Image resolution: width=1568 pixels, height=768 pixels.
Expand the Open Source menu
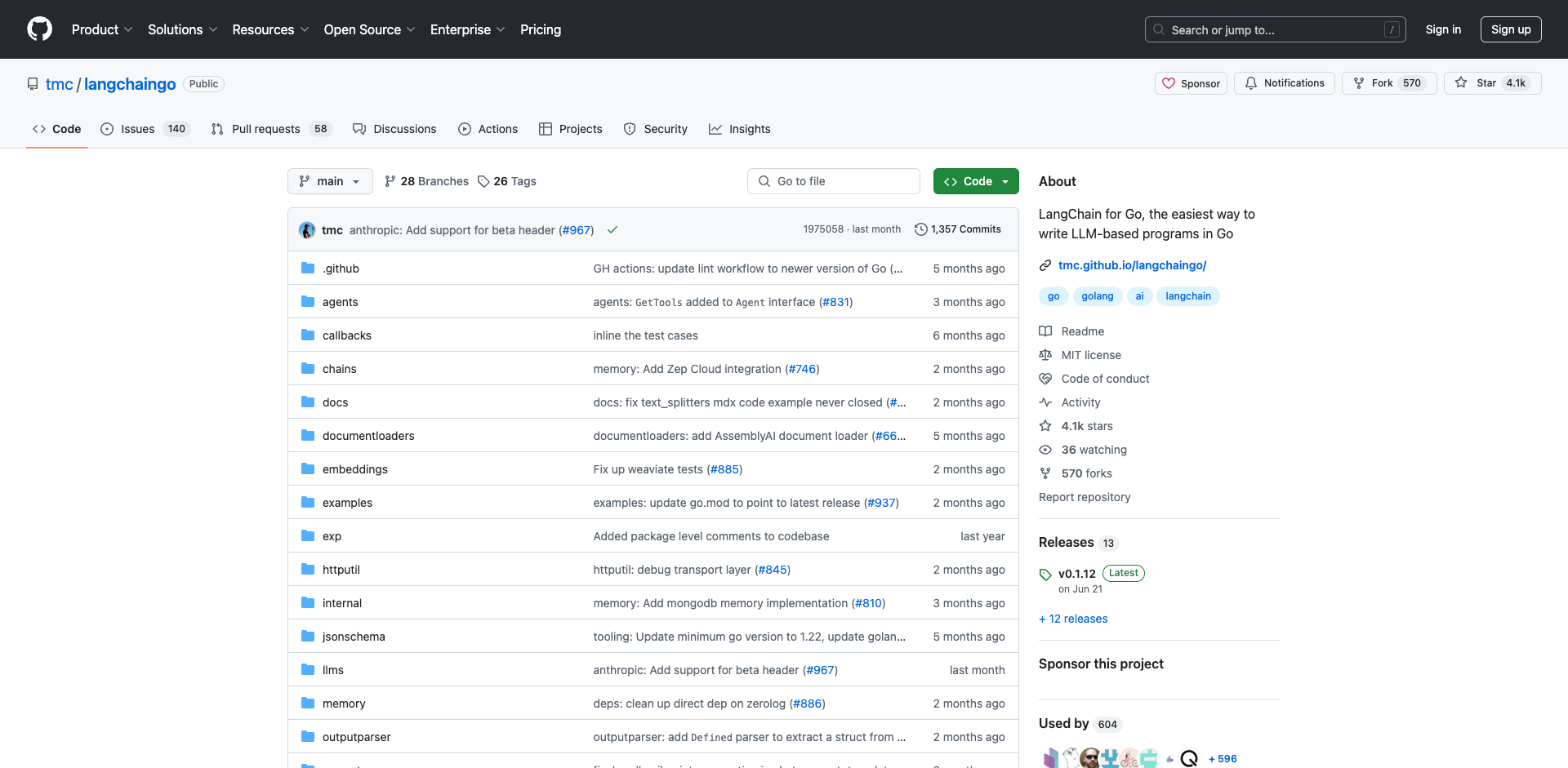pyautogui.click(x=369, y=29)
